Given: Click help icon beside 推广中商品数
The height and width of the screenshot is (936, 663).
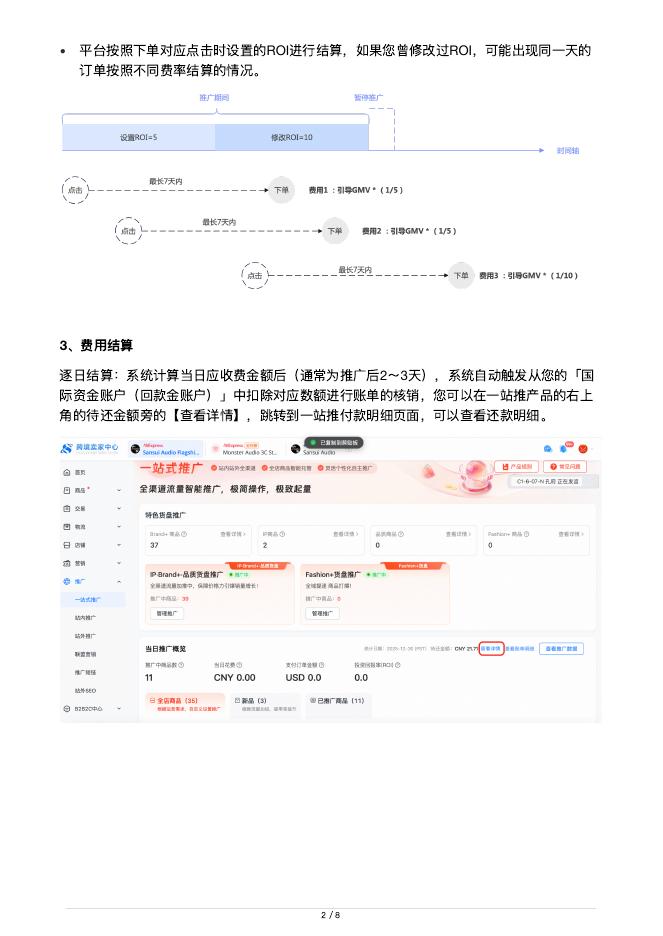Looking at the screenshot, I should point(181,665).
